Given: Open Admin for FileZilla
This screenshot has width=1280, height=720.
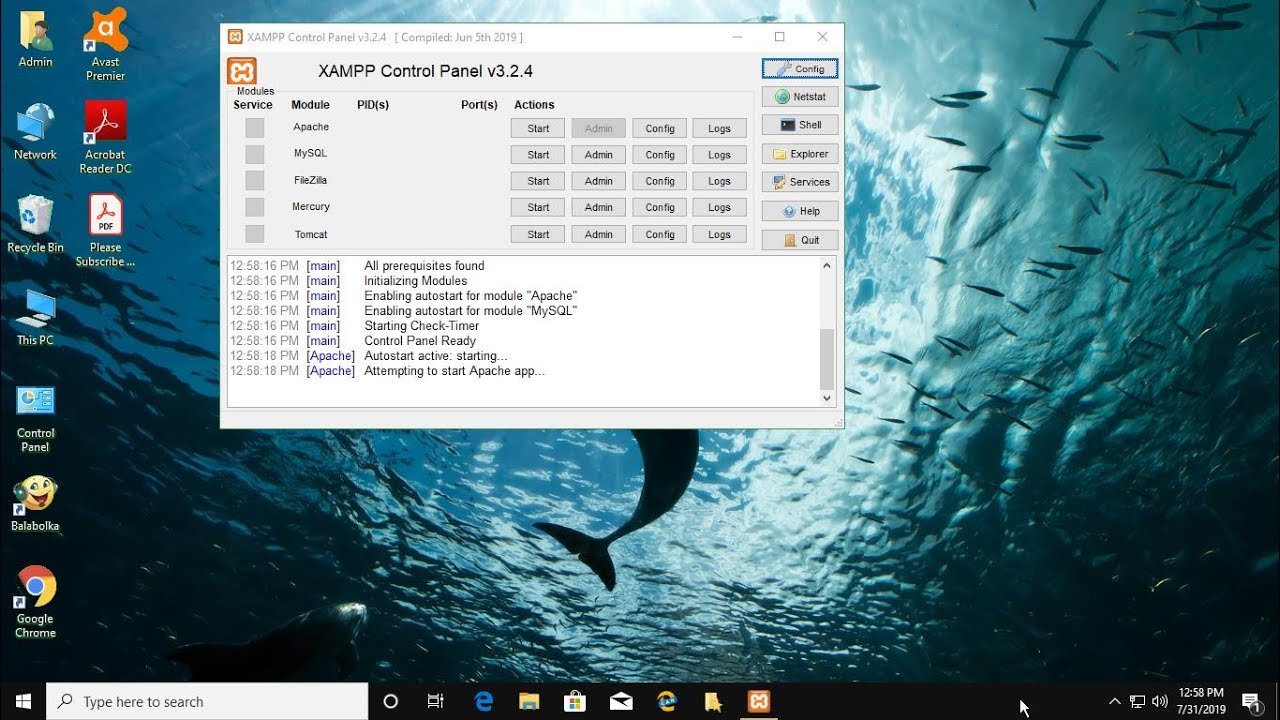Looking at the screenshot, I should [599, 181].
